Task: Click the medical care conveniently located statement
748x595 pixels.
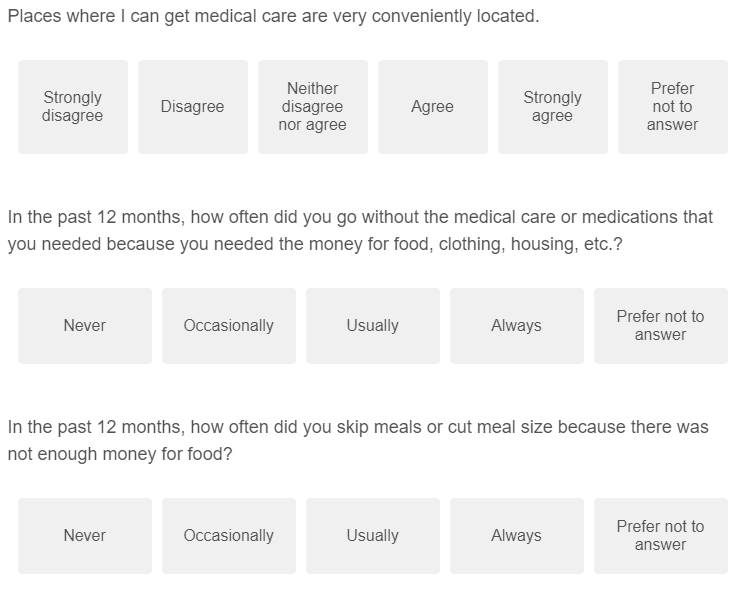Action: (273, 17)
